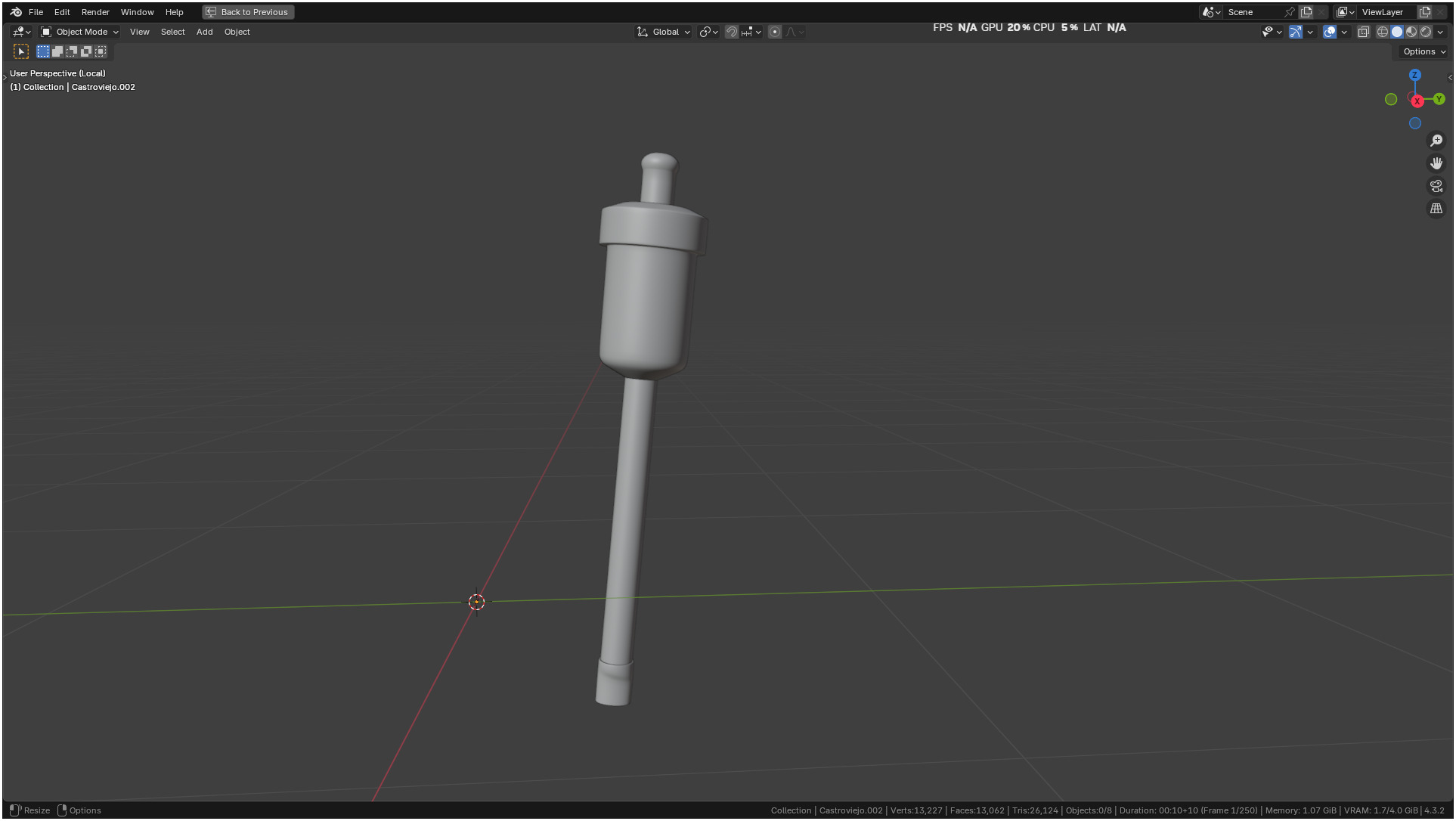Pin the scene to workspace
The height and width of the screenshot is (821, 1456).
coord(1290,12)
